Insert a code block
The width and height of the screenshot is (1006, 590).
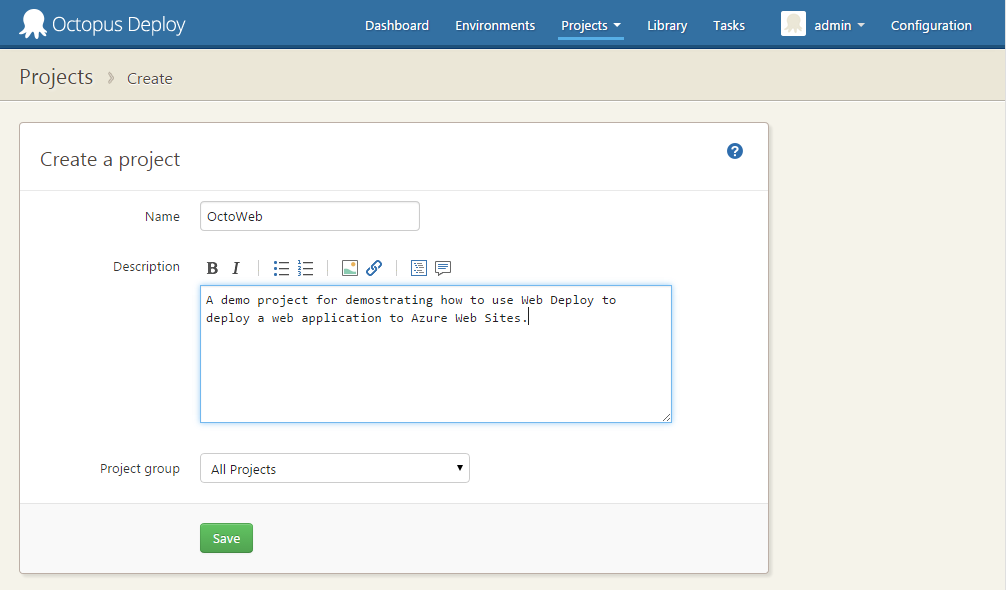[x=419, y=268]
